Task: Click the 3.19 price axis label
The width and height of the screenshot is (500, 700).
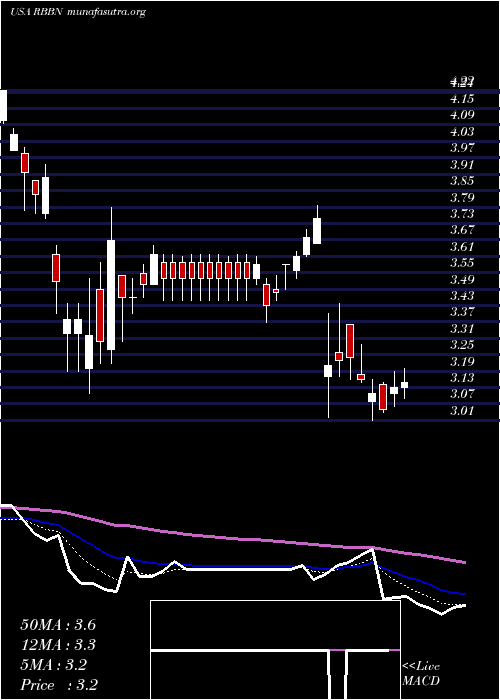Action: pos(462,361)
